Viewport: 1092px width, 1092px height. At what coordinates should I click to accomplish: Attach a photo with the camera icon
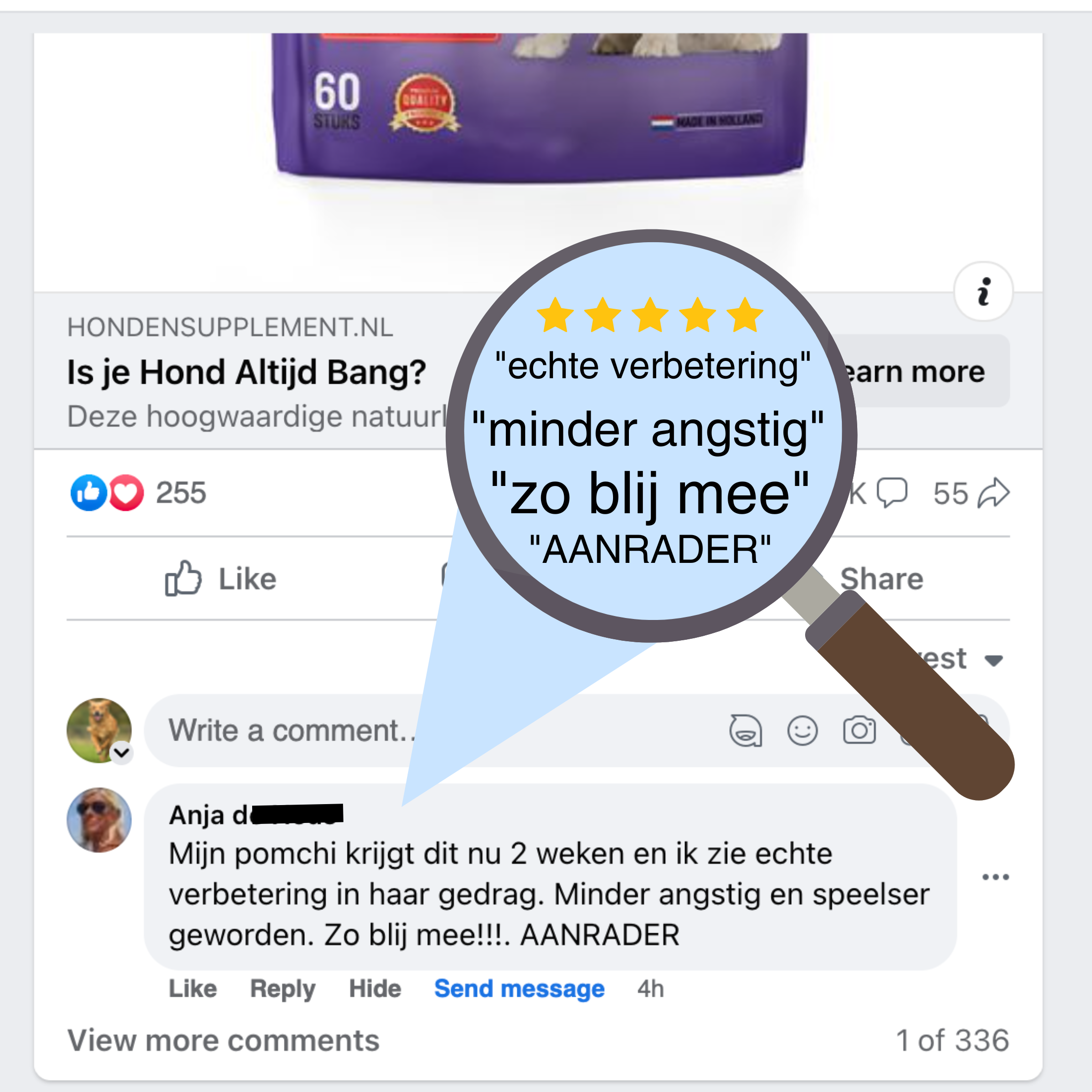859,730
